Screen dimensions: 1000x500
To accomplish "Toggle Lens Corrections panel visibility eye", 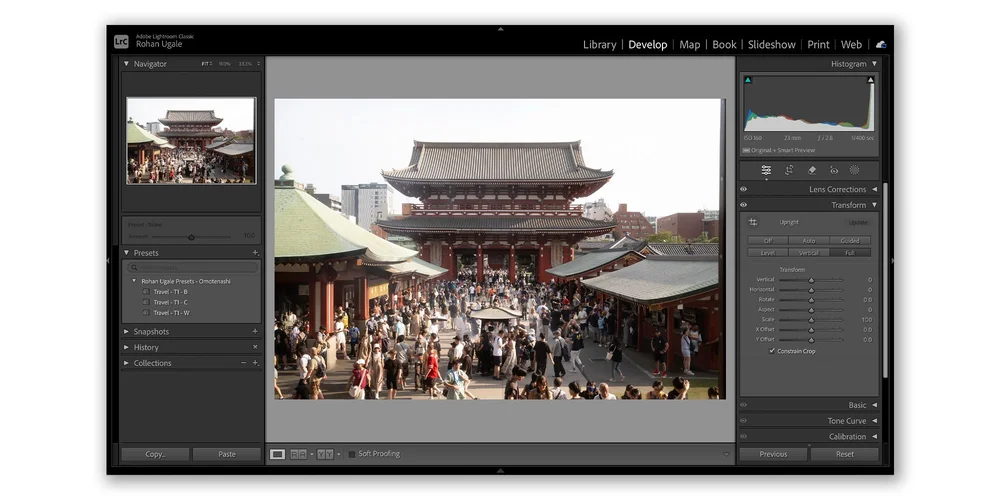I will tap(744, 189).
